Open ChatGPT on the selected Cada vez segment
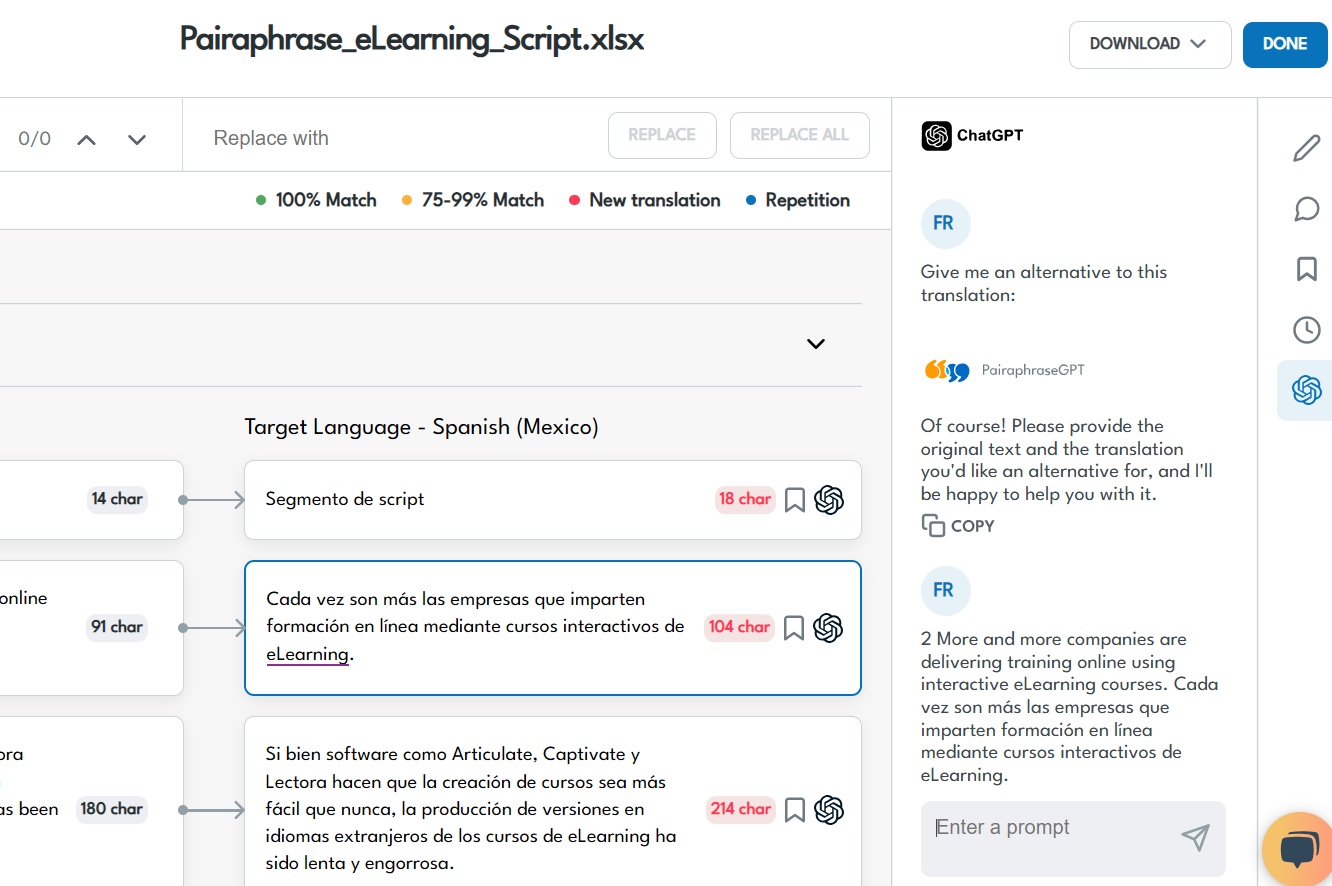Screen dimensions: 1332x886 829,627
